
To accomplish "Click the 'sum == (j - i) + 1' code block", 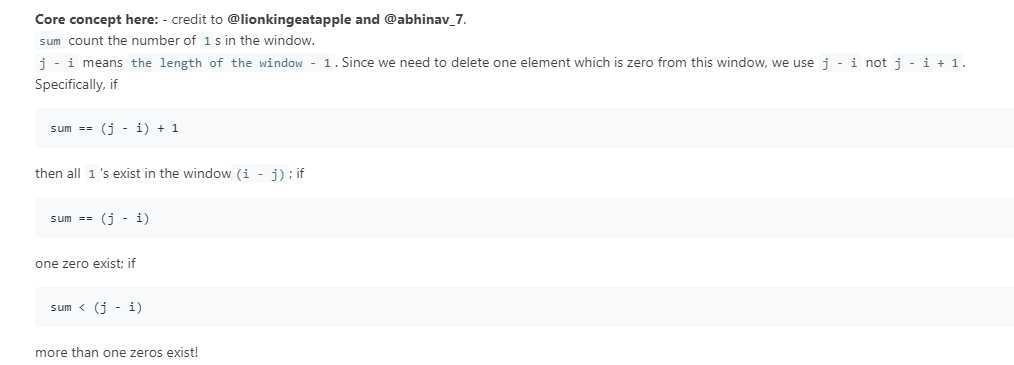I will [524, 128].
